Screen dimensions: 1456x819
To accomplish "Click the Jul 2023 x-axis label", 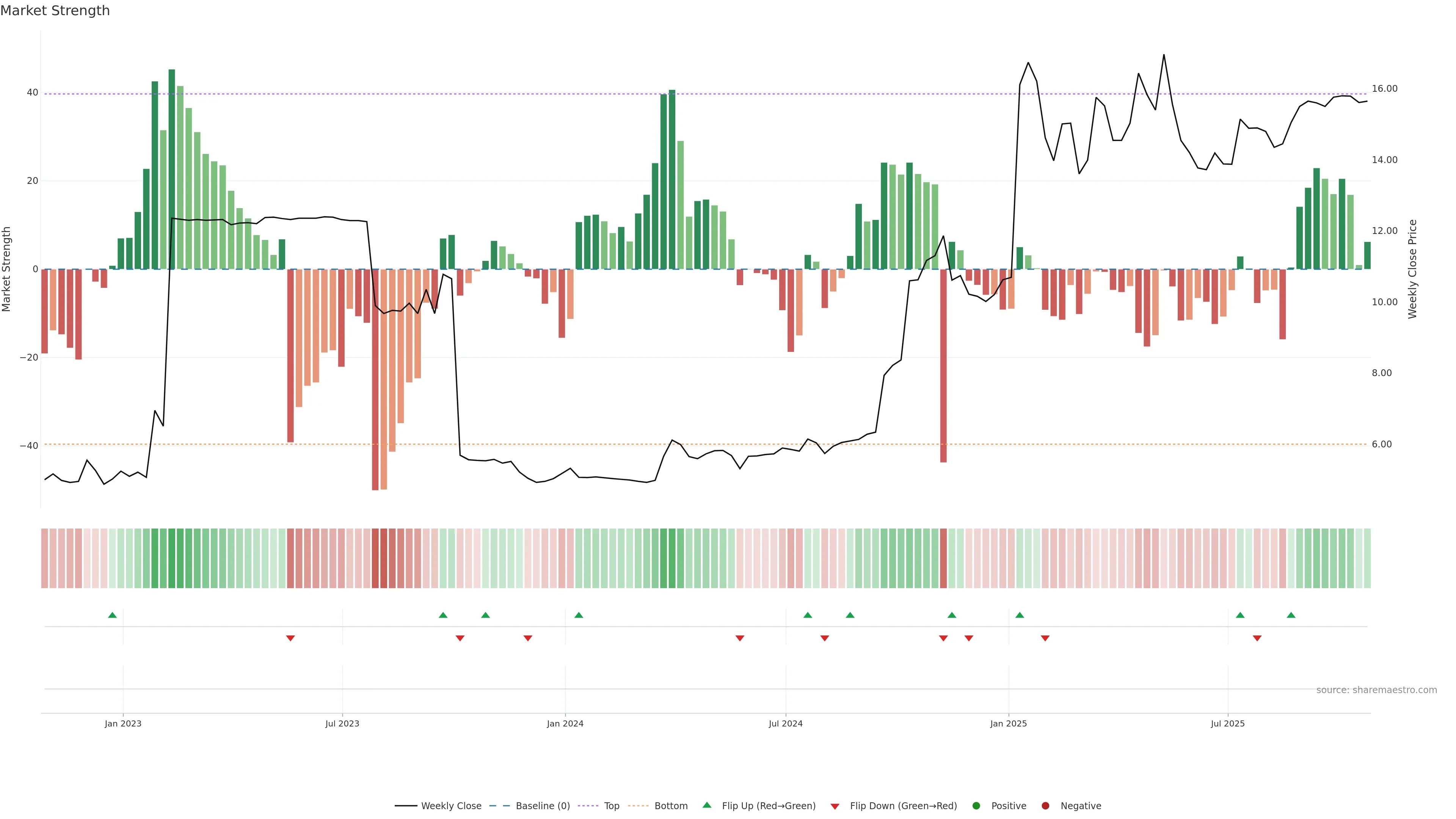I will click(x=342, y=723).
